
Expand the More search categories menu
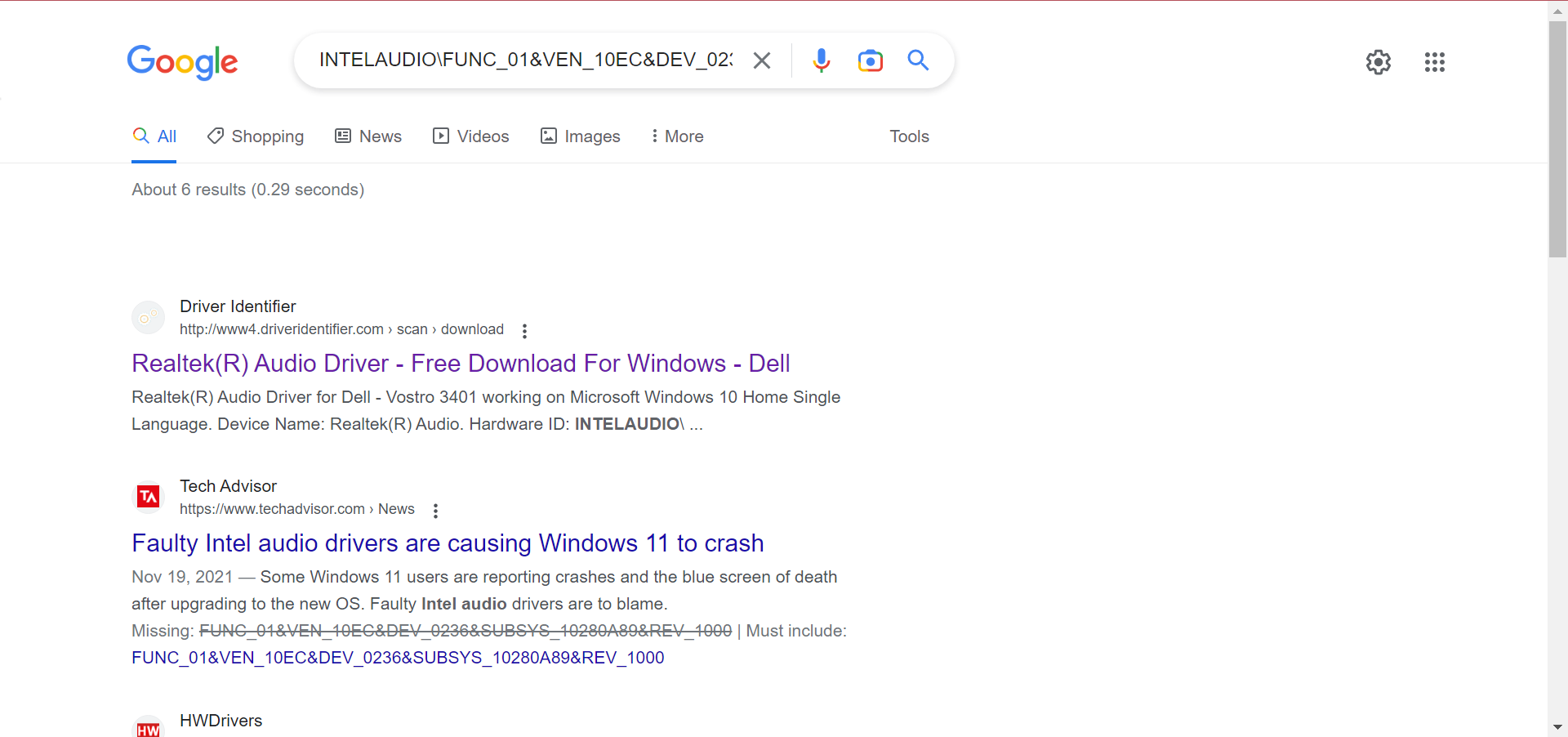677,136
